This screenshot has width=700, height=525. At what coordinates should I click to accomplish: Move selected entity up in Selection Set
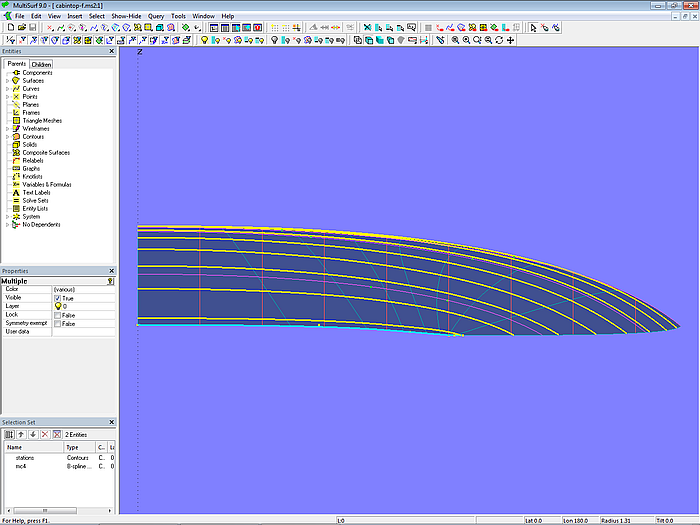[21, 434]
